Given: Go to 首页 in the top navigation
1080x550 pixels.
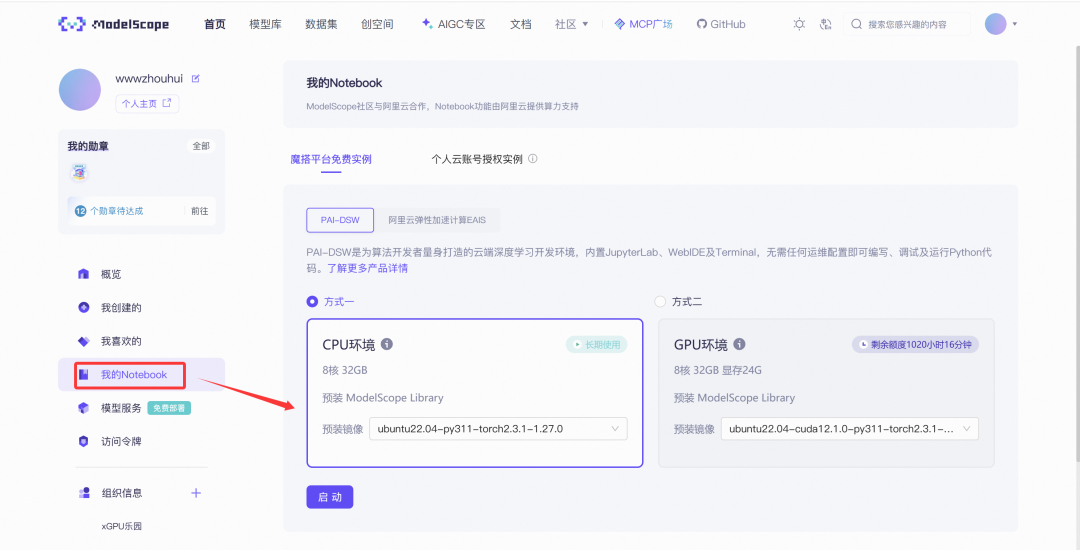Looking at the screenshot, I should (215, 24).
